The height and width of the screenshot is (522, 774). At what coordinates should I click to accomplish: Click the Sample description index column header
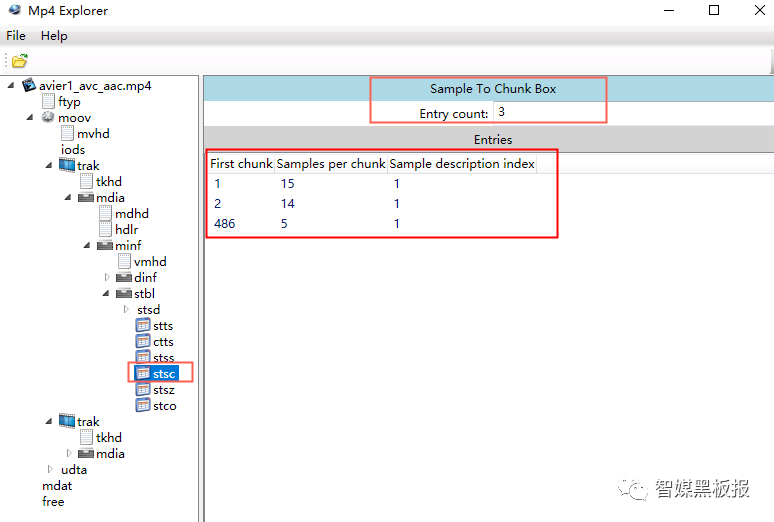coord(462,163)
